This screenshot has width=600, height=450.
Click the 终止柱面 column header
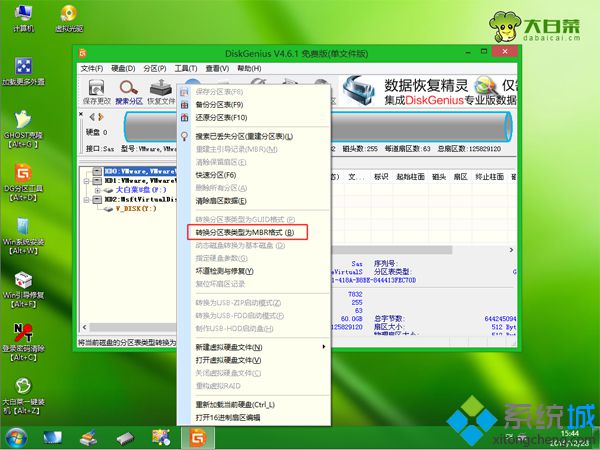click(489, 176)
